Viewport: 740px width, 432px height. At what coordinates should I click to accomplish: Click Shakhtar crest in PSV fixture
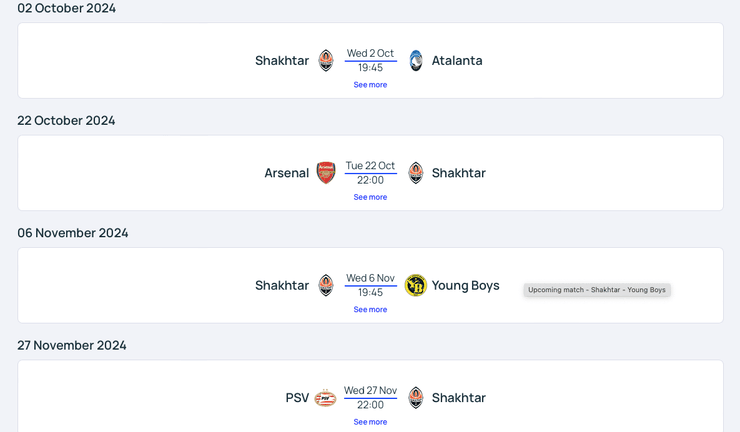pos(416,398)
